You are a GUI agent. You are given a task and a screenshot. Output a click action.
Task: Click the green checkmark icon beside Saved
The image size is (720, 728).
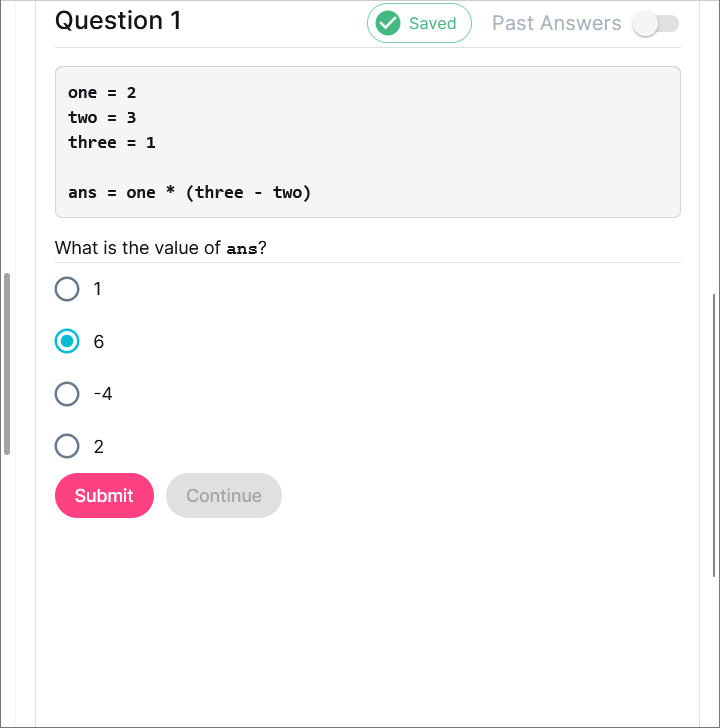[x=388, y=23]
